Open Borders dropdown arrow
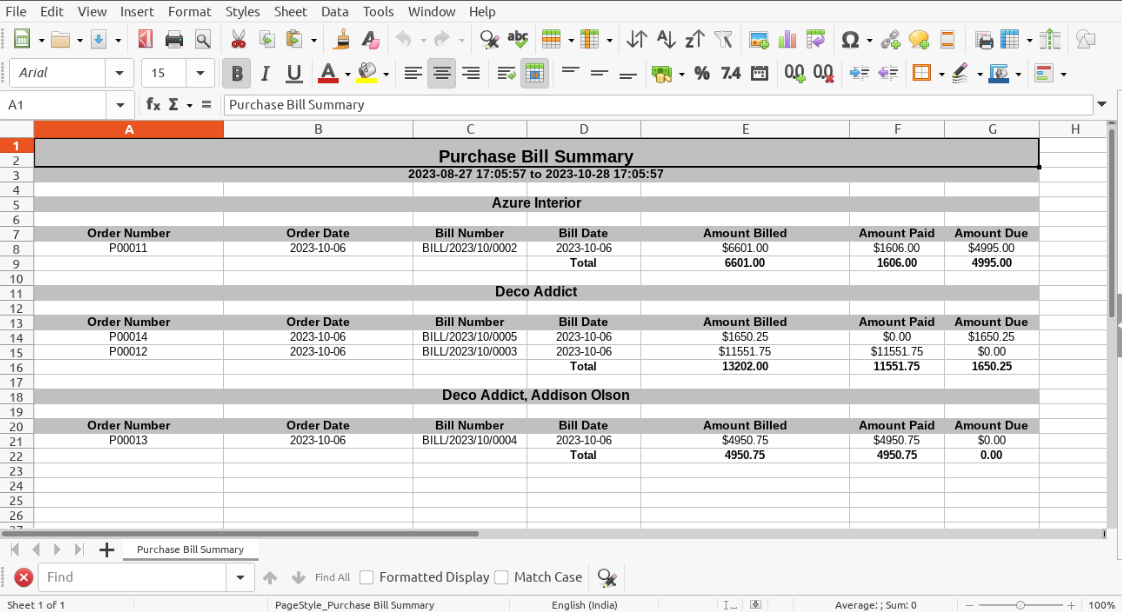Image resolution: width=1122 pixels, height=612 pixels. 941,74
